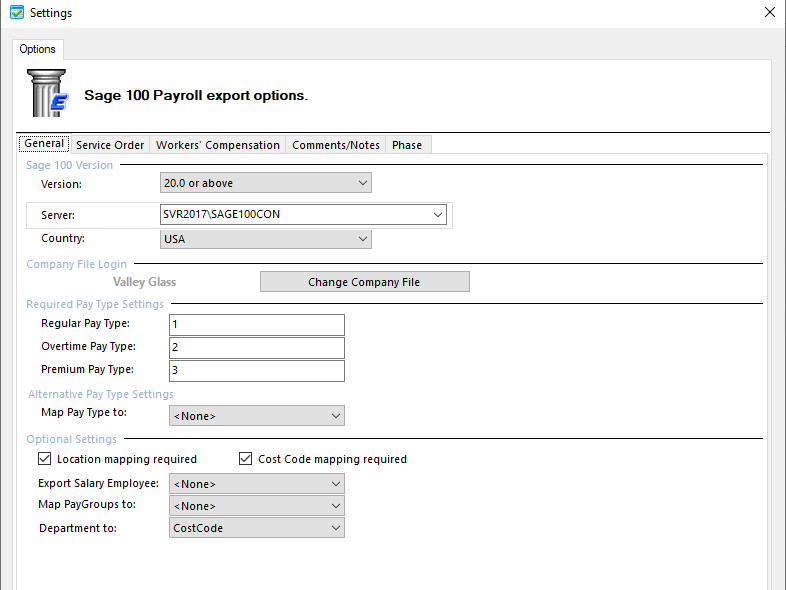
Task: Click the Sage 100 Payroll export options heading
Action: click(196, 95)
